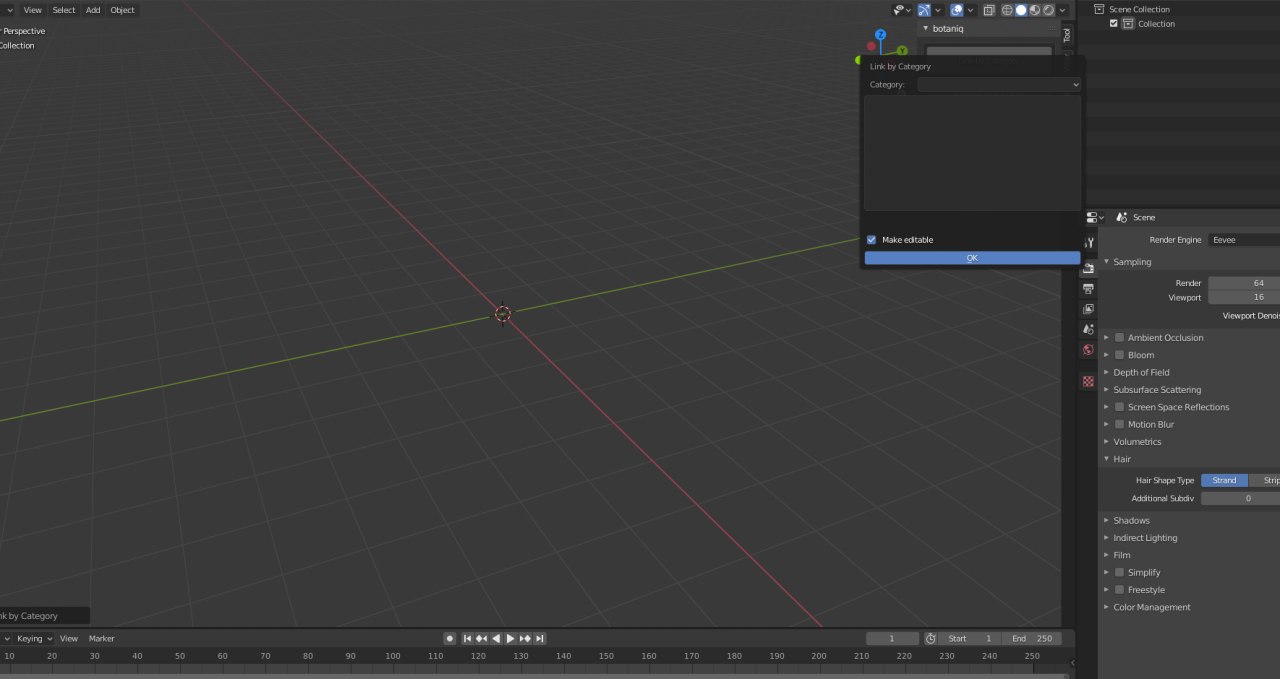Switch to material preview shading
This screenshot has width=1280, height=679.
coord(1035,10)
